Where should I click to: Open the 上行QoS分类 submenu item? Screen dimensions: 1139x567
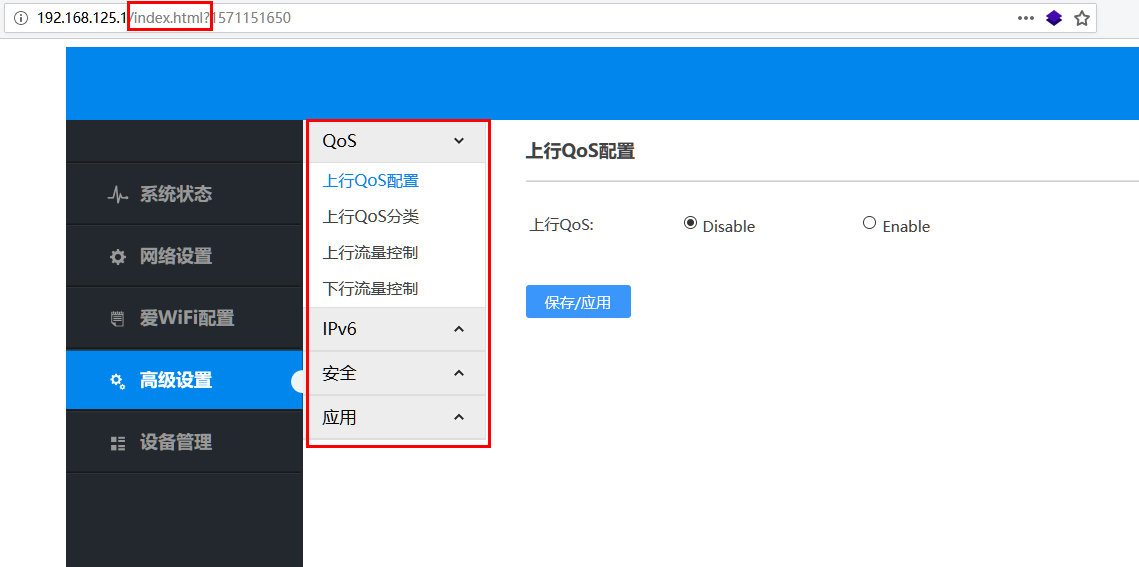point(370,217)
